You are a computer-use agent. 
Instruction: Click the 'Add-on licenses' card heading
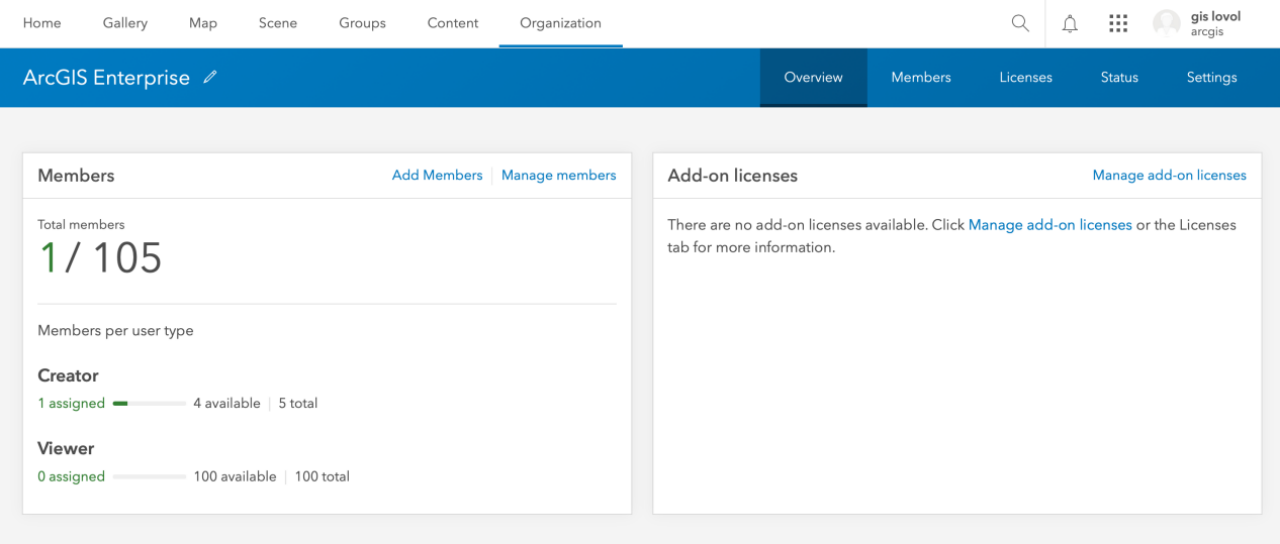(733, 175)
